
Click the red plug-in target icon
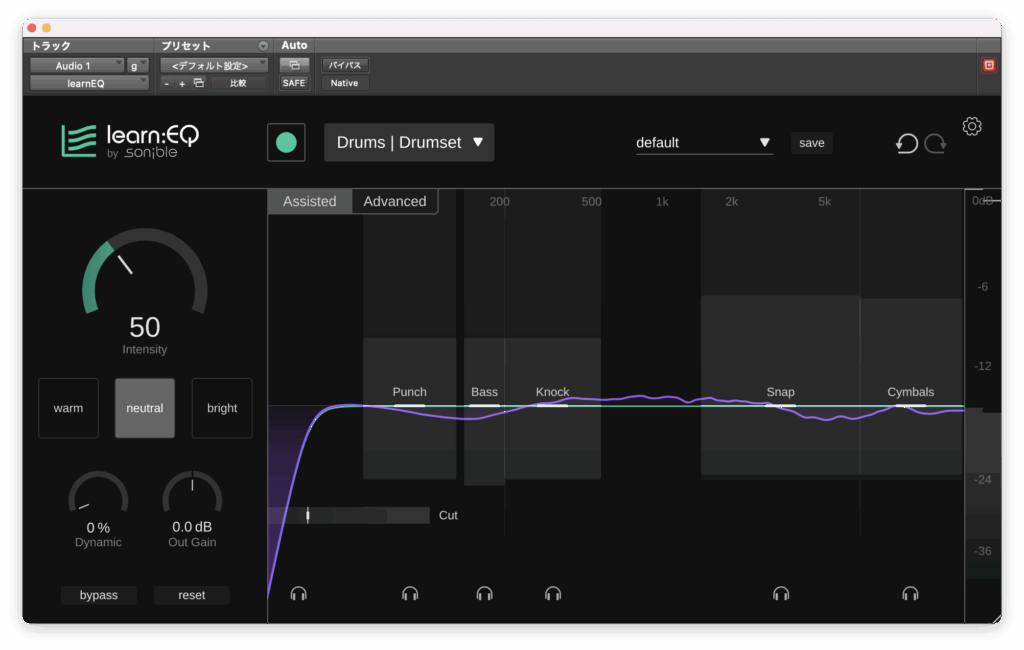[989, 65]
